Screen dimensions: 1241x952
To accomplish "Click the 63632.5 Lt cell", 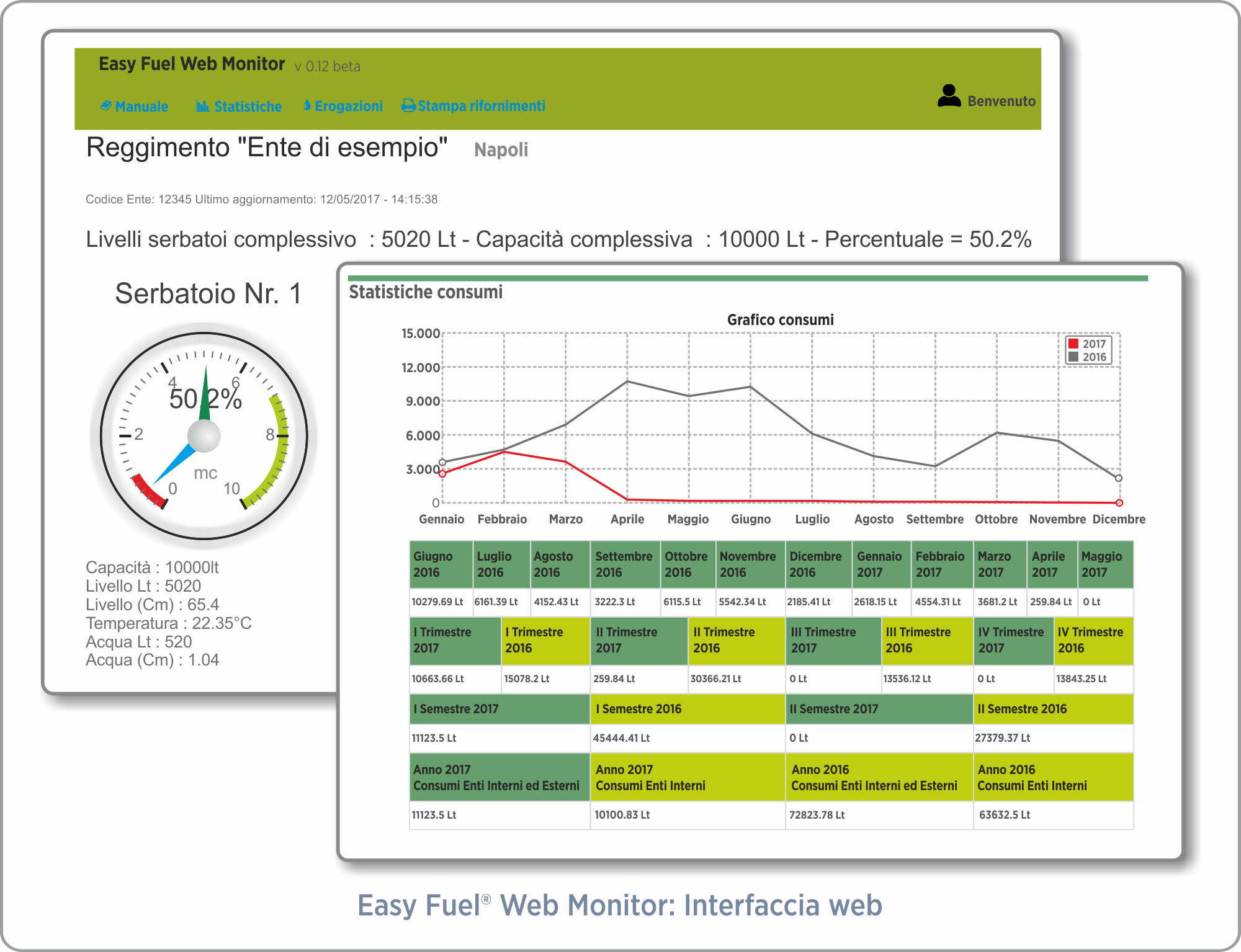I will (1054, 815).
